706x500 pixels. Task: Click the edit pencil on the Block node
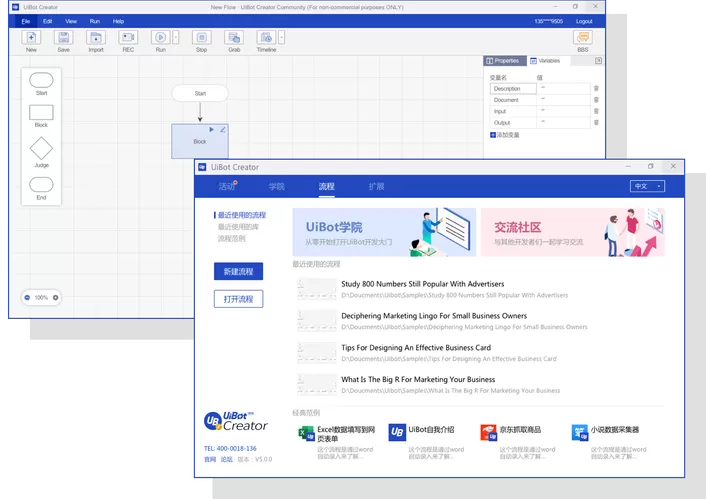pyautogui.click(x=222, y=130)
